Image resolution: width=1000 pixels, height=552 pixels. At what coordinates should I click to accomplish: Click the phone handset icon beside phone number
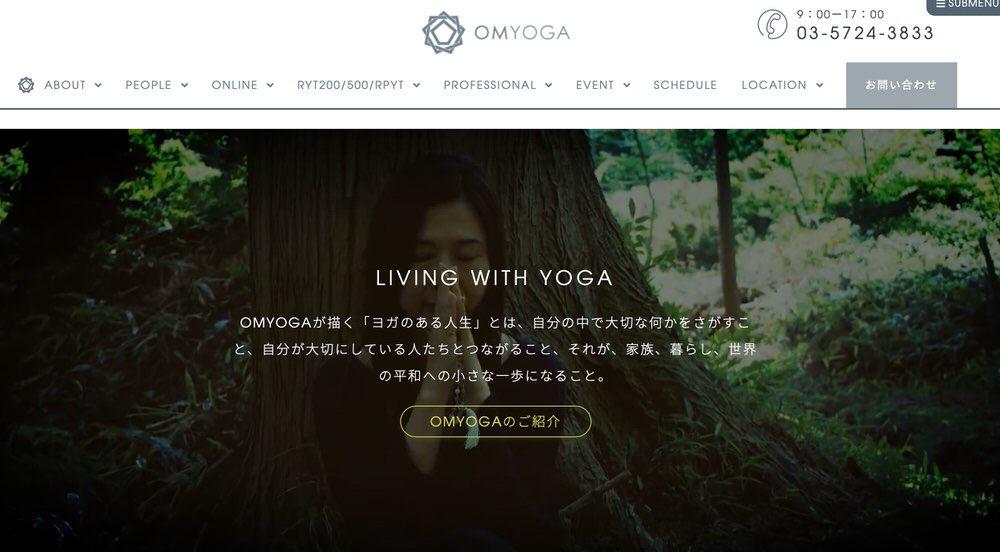(x=772, y=25)
